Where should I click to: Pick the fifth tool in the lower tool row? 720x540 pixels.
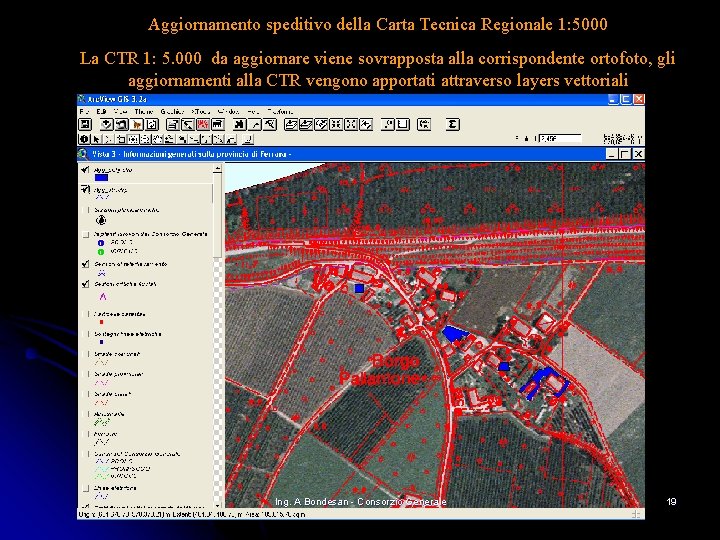[x=133, y=139]
